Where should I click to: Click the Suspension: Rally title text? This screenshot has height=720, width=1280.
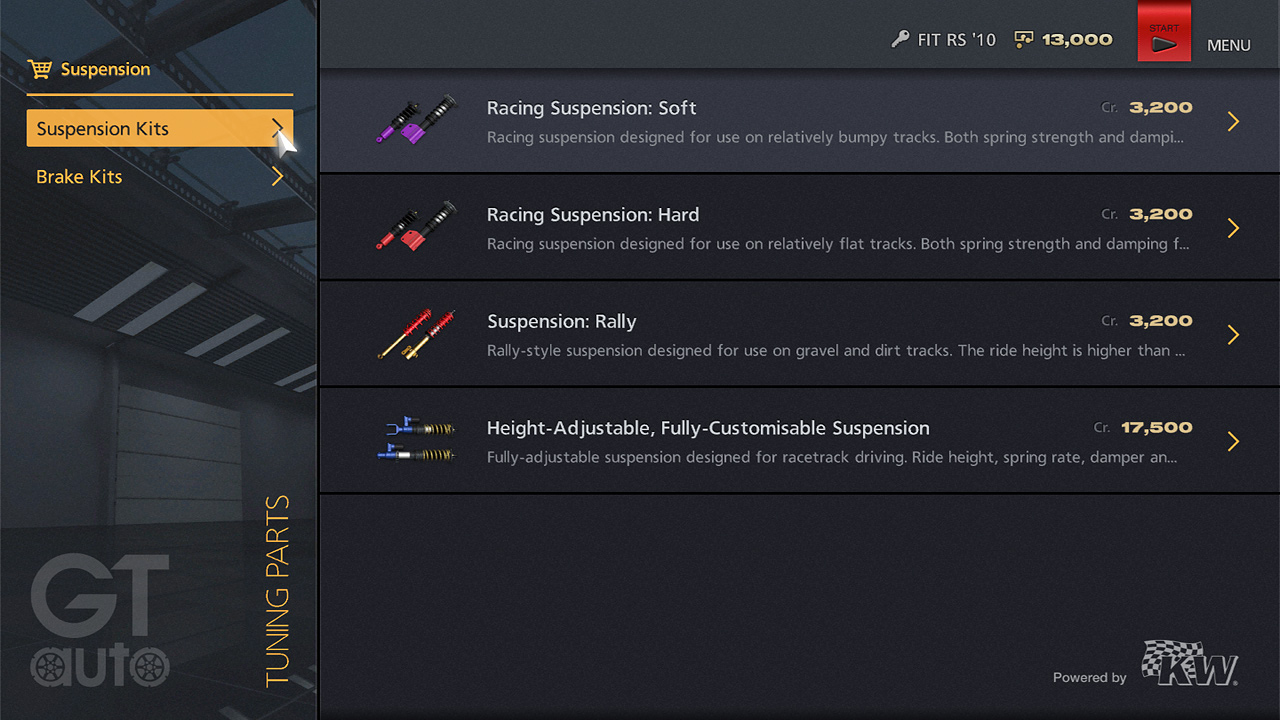tap(562, 322)
